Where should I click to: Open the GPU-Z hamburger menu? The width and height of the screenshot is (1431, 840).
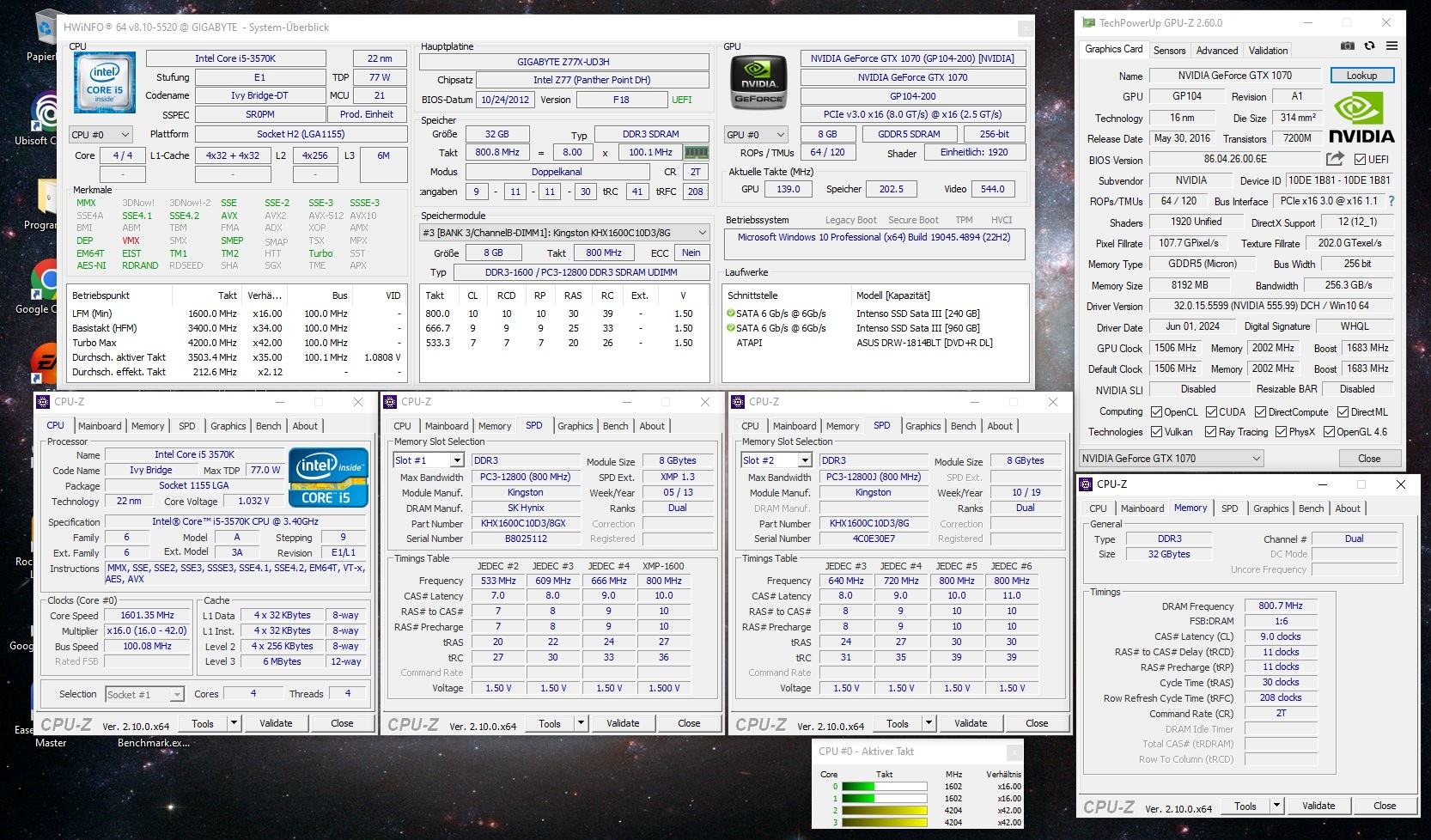[x=1391, y=46]
